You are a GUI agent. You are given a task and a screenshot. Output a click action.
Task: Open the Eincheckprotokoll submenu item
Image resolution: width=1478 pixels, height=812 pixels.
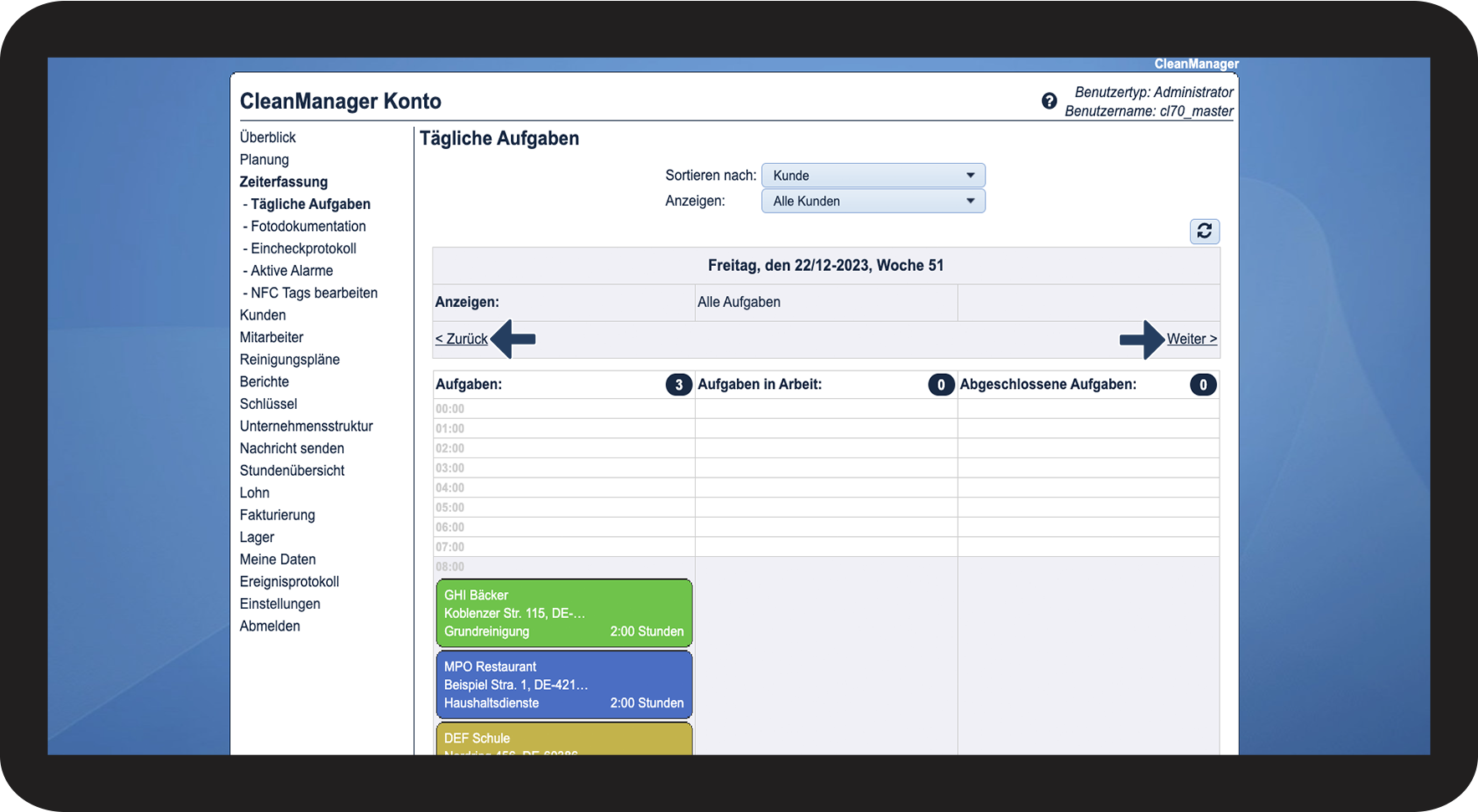coord(303,248)
